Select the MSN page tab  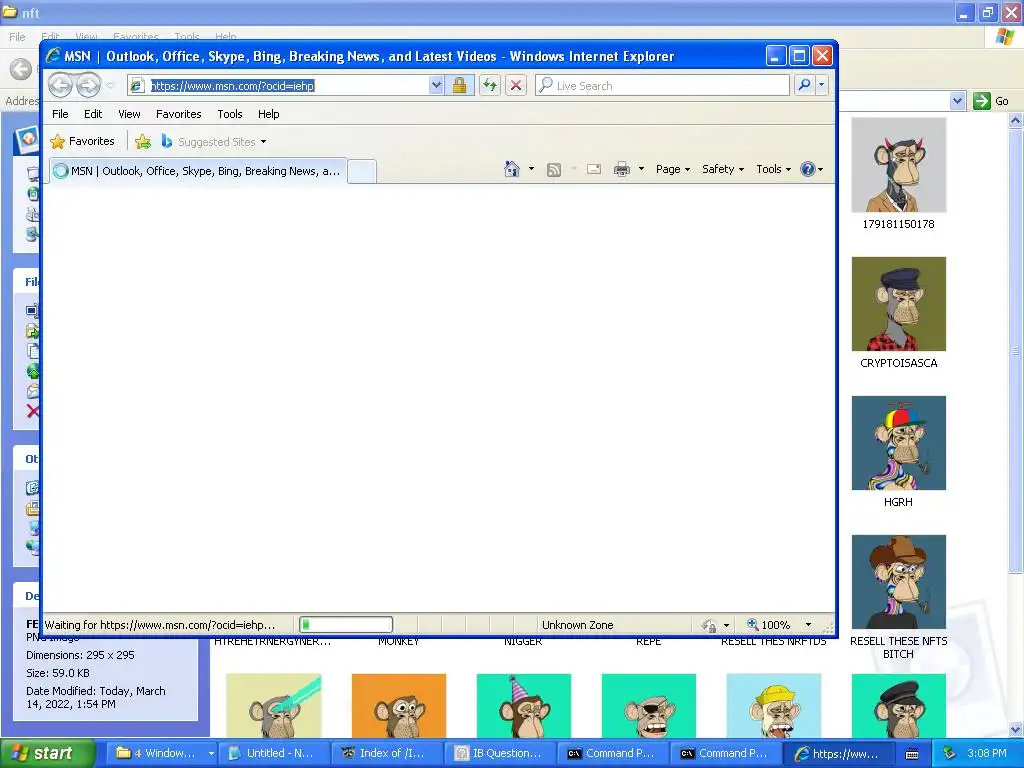198,171
